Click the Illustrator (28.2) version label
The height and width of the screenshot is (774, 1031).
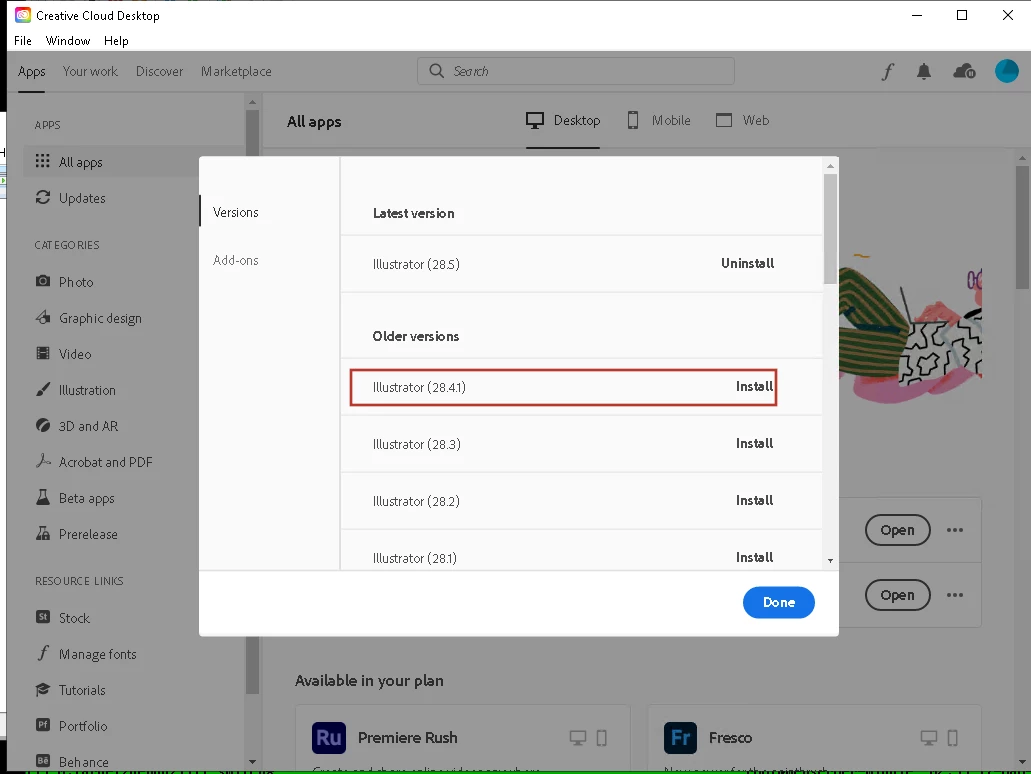416,501
